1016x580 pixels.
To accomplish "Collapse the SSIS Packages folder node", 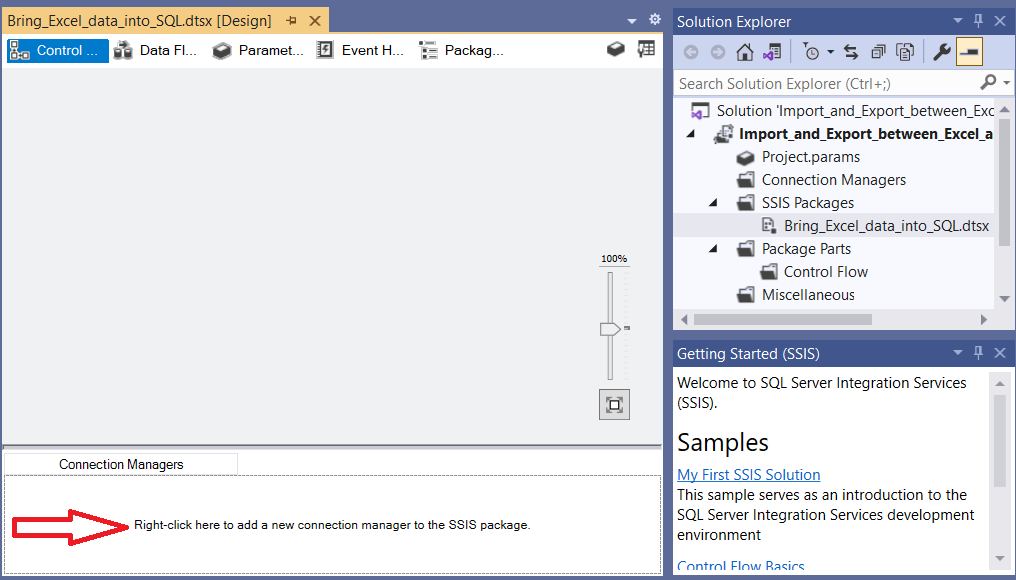I will 714,203.
